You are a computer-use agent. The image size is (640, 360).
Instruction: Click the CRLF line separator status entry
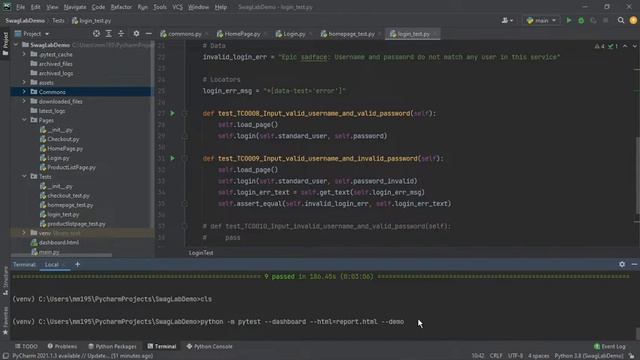496,356
